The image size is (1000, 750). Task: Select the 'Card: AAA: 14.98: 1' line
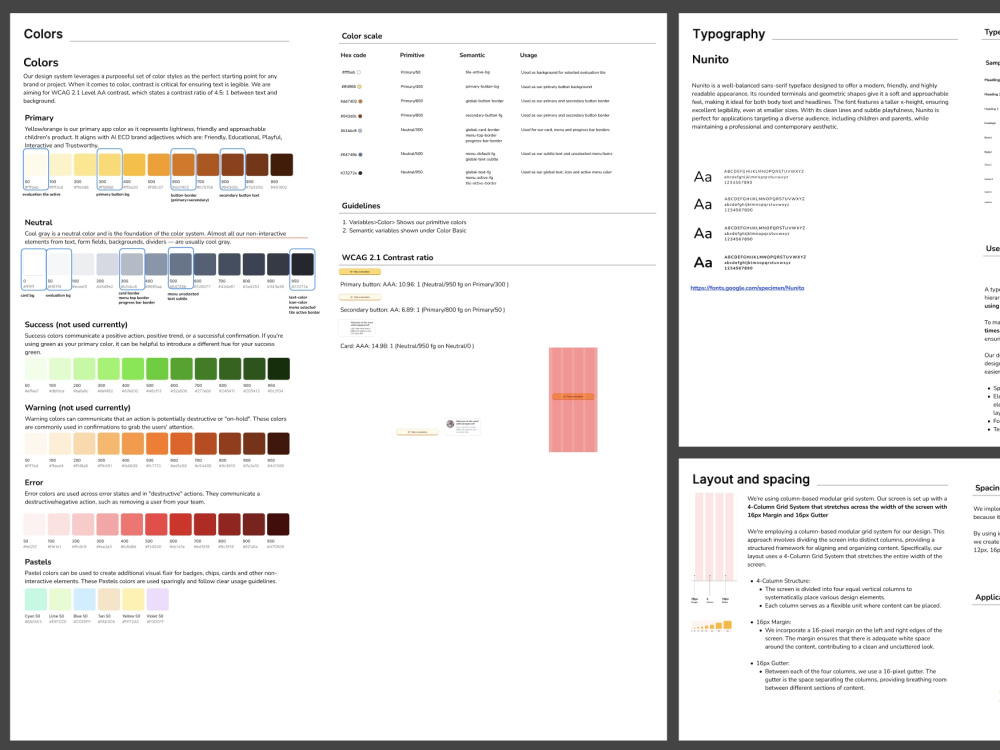pos(407,346)
